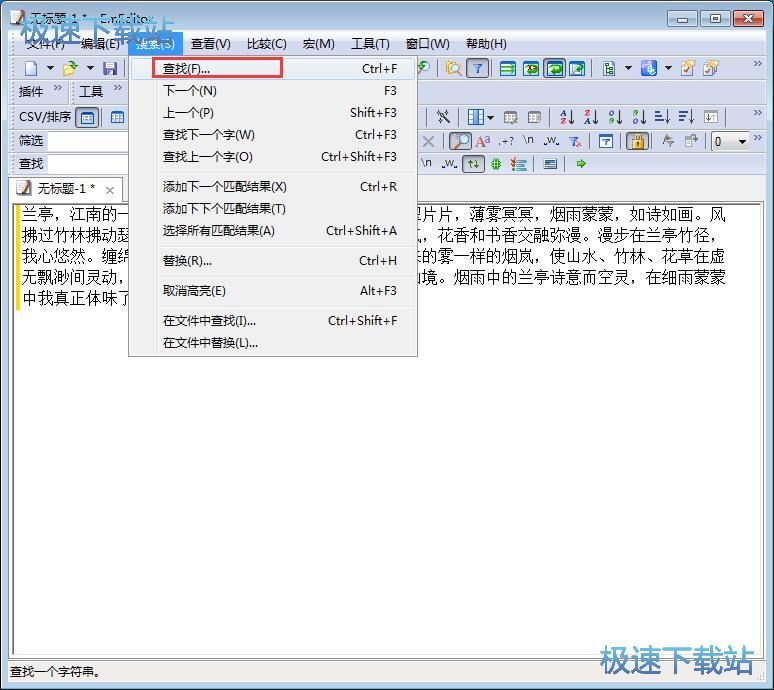Click the stacked documents checkmark properties icon
Screen dimensions: 774x690
coord(711,68)
